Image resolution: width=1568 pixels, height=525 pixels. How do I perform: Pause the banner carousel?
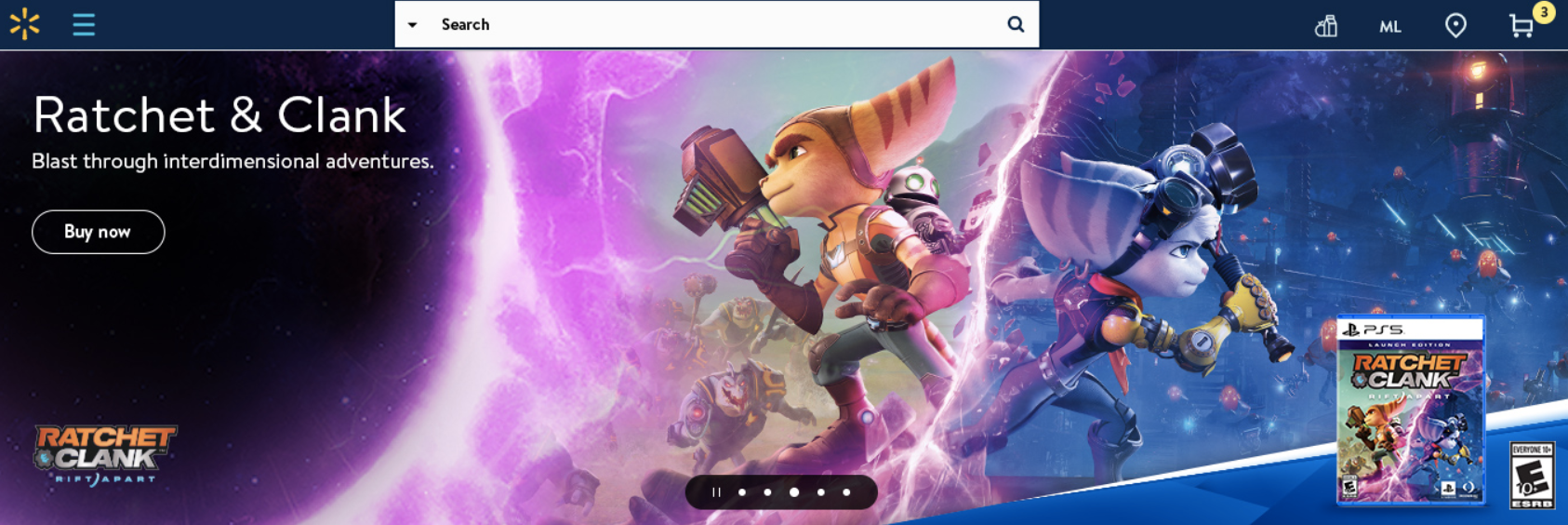pyautogui.click(x=716, y=492)
